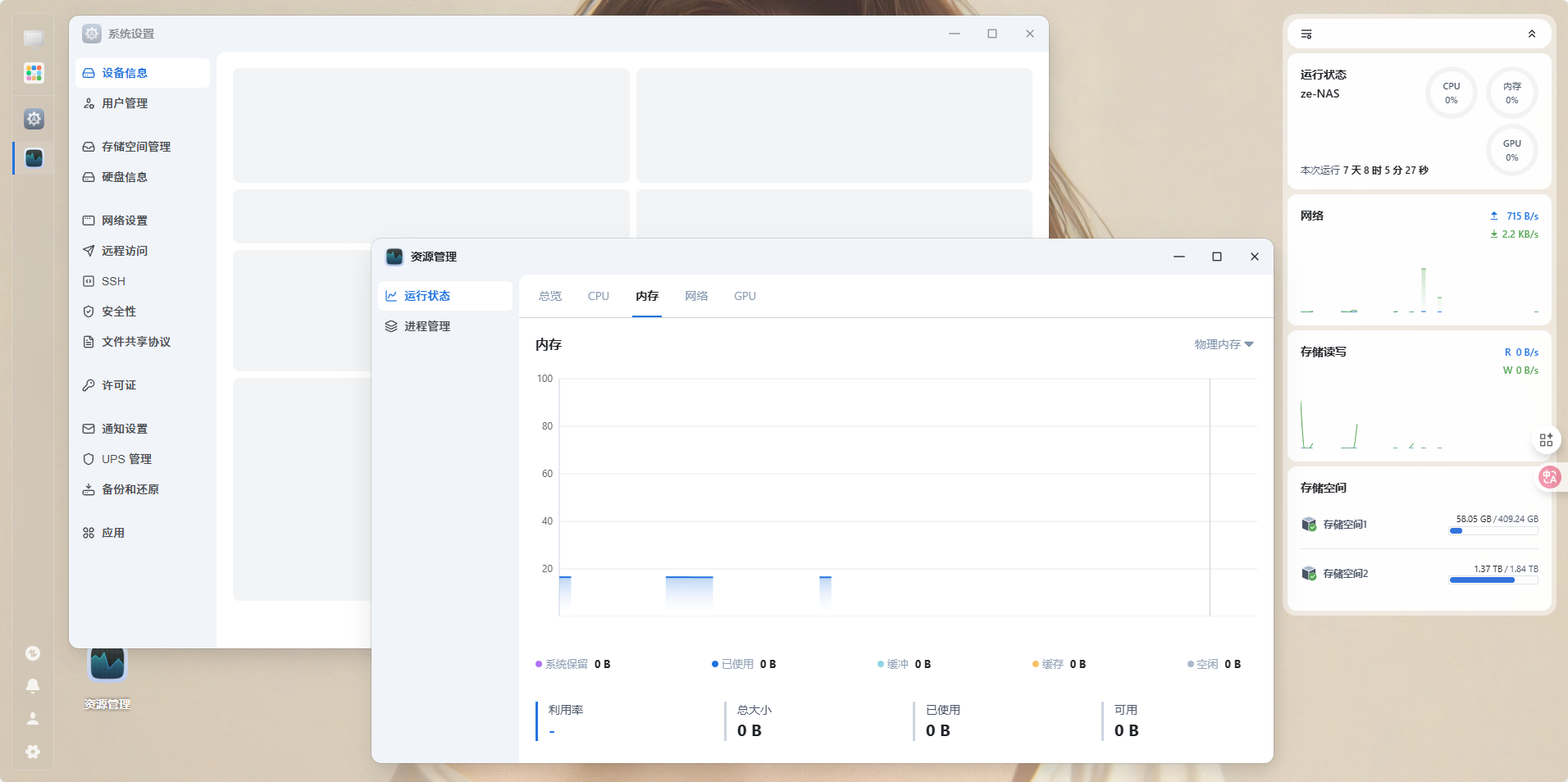
Task: Click the 存储空间1 usage bar
Action: point(1493,531)
